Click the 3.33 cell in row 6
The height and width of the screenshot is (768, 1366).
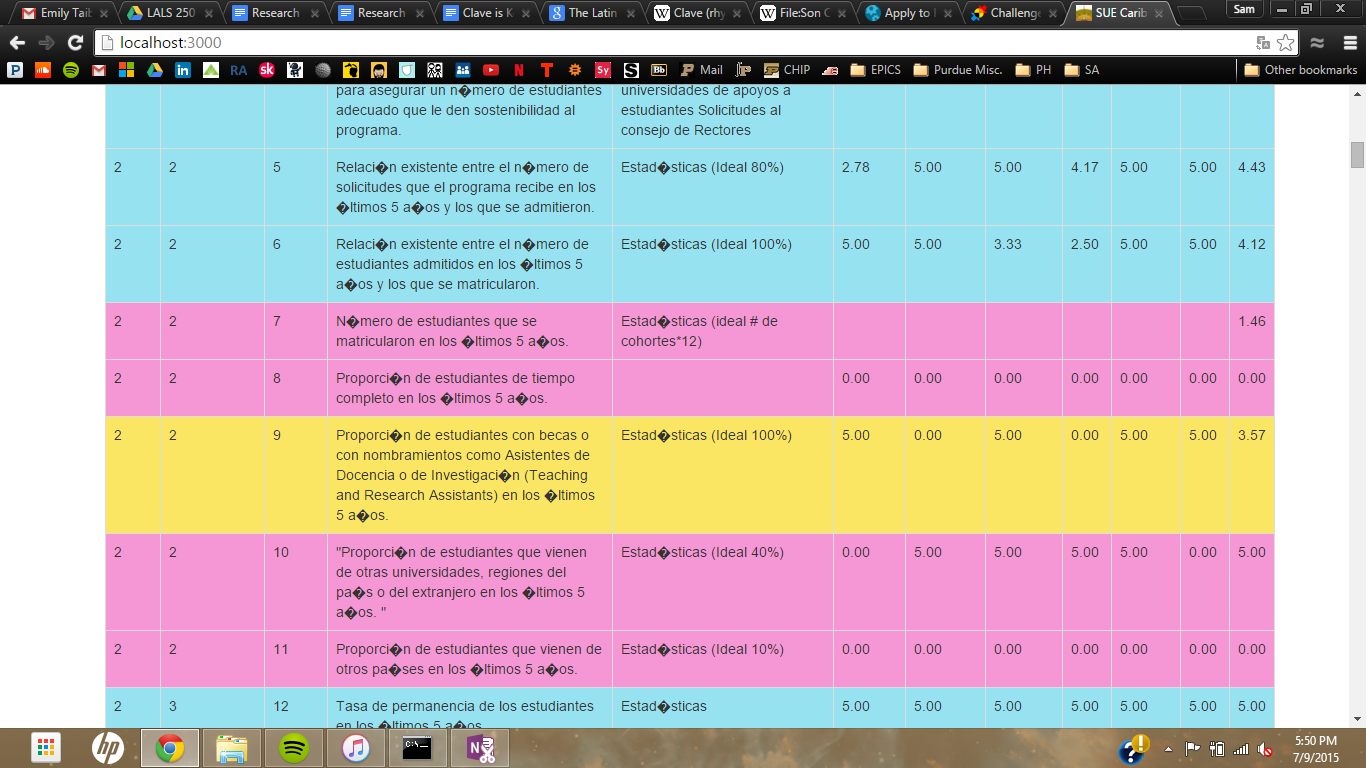[1024, 264]
